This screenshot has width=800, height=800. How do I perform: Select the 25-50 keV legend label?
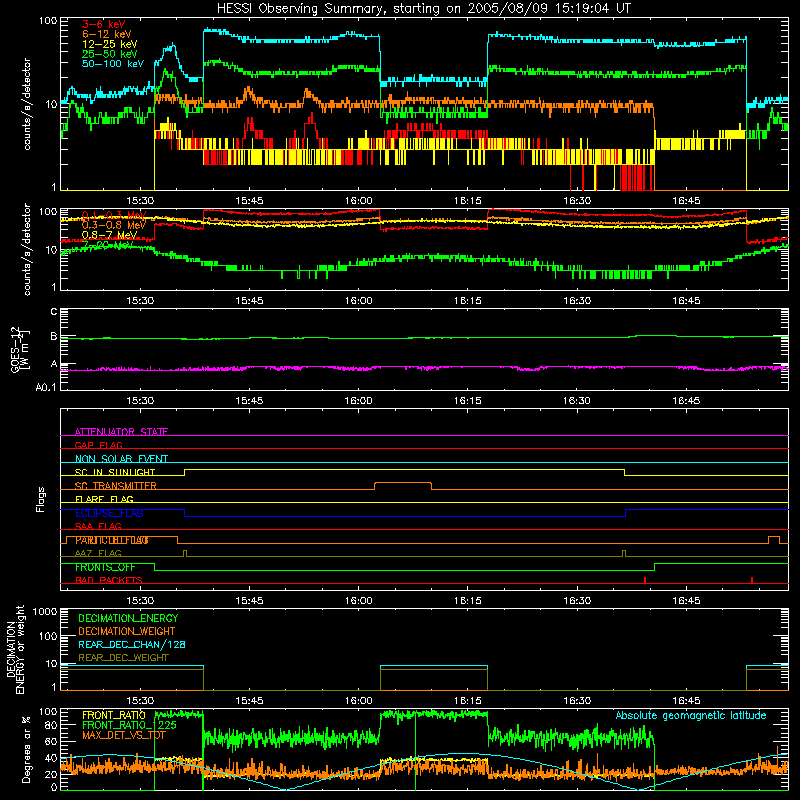pos(110,54)
